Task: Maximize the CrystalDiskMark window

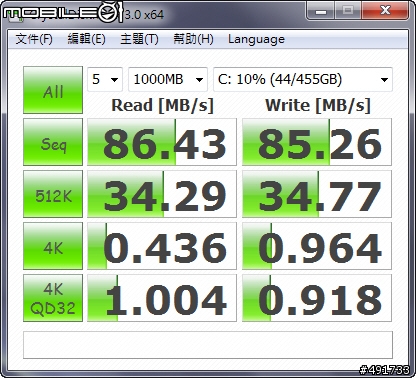Action: pyautogui.click(x=348, y=11)
